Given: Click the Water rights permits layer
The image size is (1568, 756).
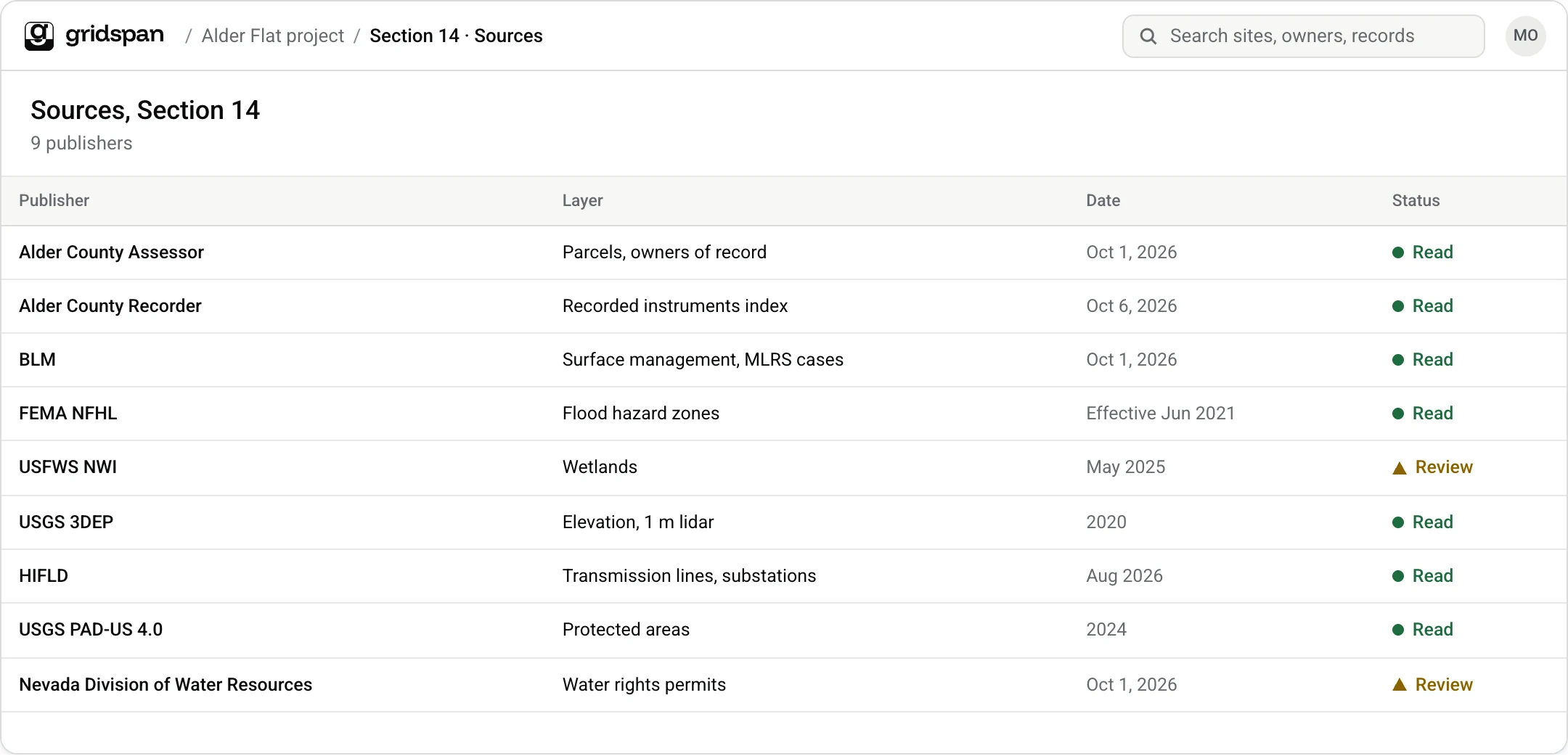Looking at the screenshot, I should click(x=644, y=685).
